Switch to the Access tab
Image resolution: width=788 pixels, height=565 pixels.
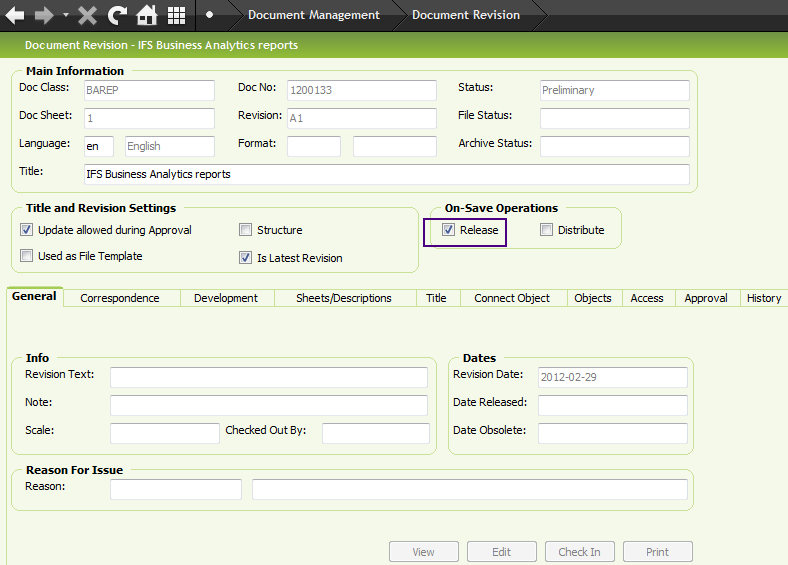[647, 298]
